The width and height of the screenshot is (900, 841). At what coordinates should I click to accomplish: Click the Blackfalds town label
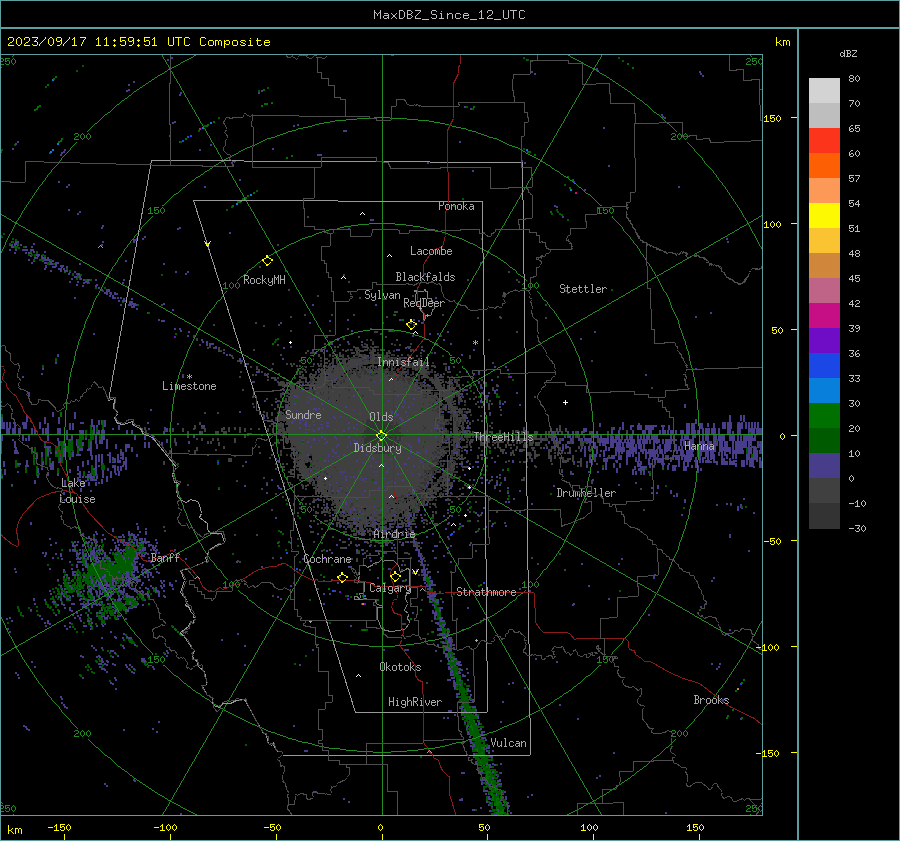point(425,277)
